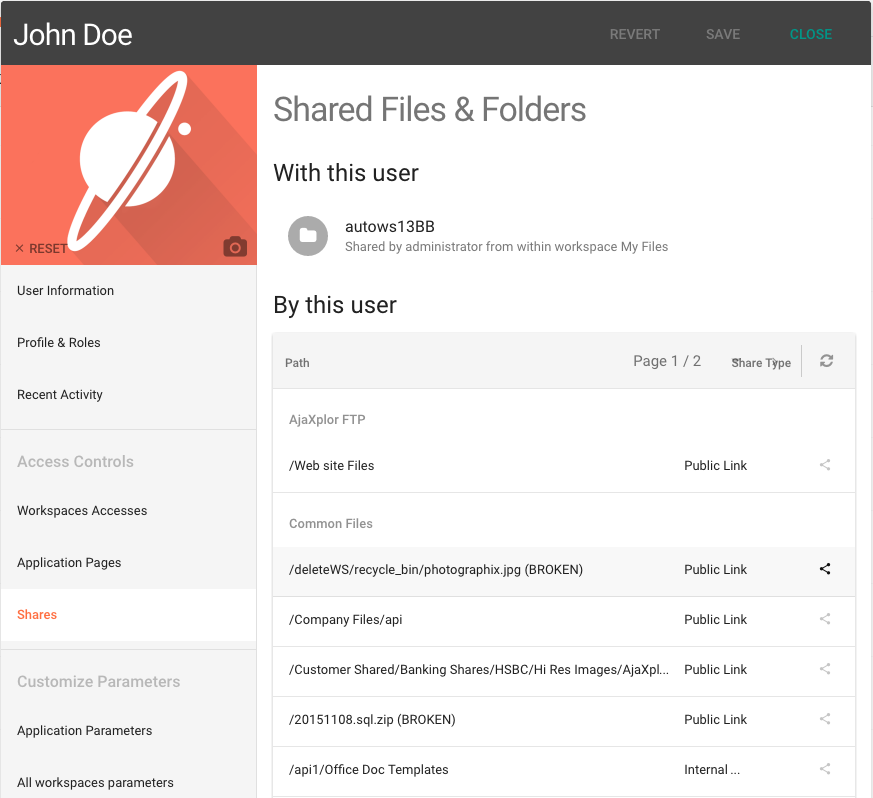This screenshot has height=798, width=873.
Task: Click the camera icon on avatar
Action: [235, 247]
